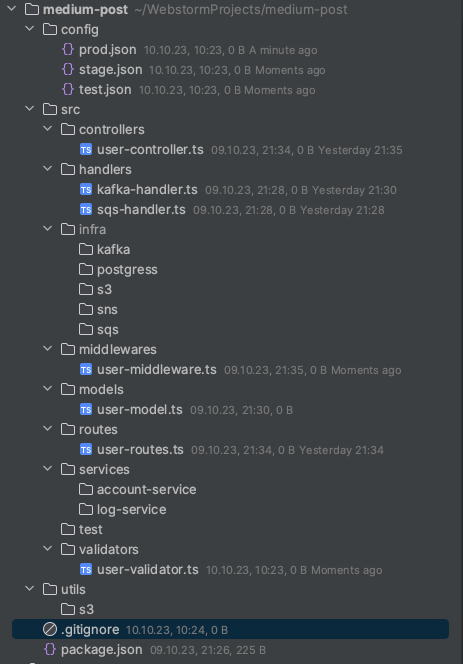
Task: Select user-middleware.ts in the tree
Action: click(157, 370)
